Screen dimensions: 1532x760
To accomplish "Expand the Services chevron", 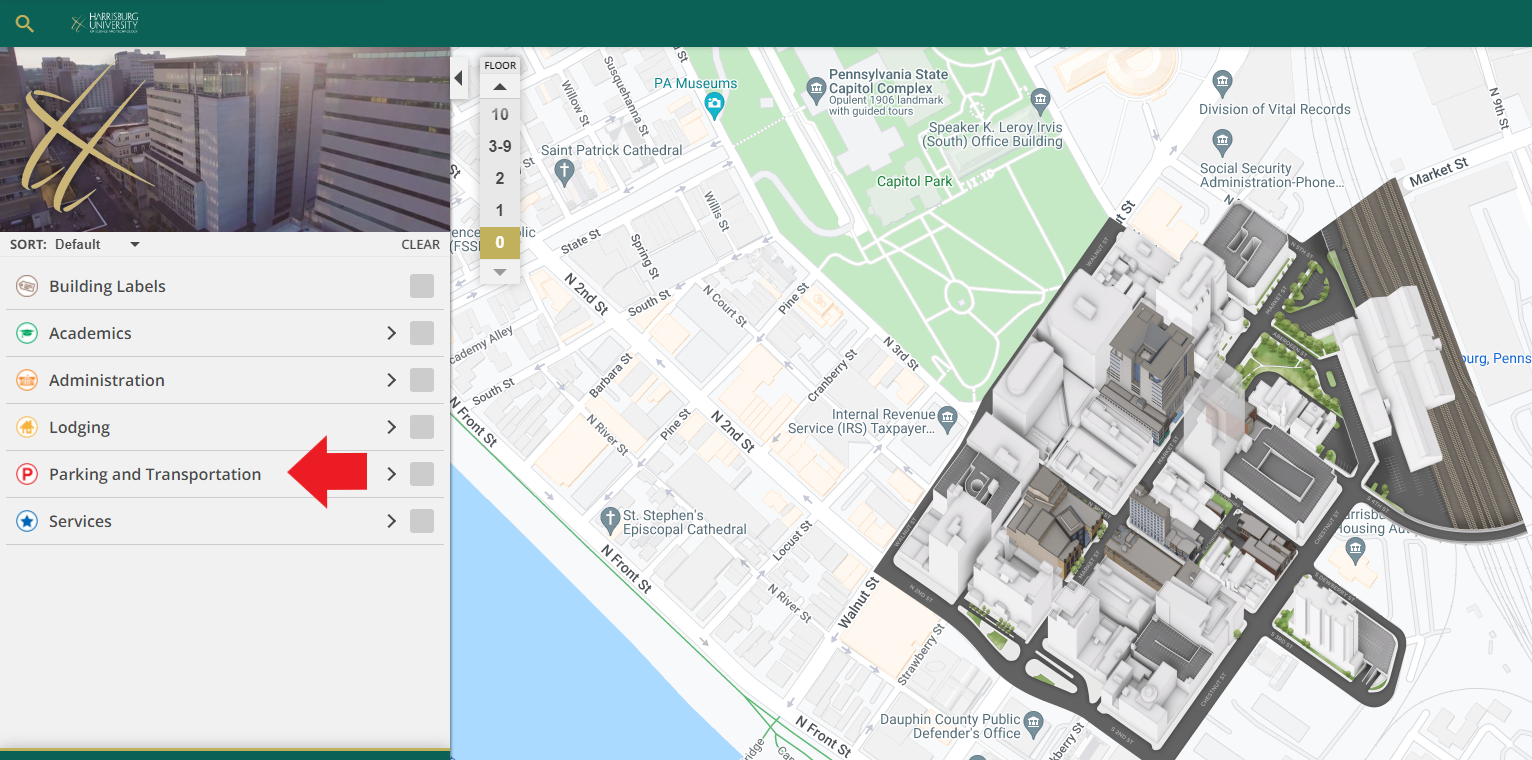I will 392,521.
